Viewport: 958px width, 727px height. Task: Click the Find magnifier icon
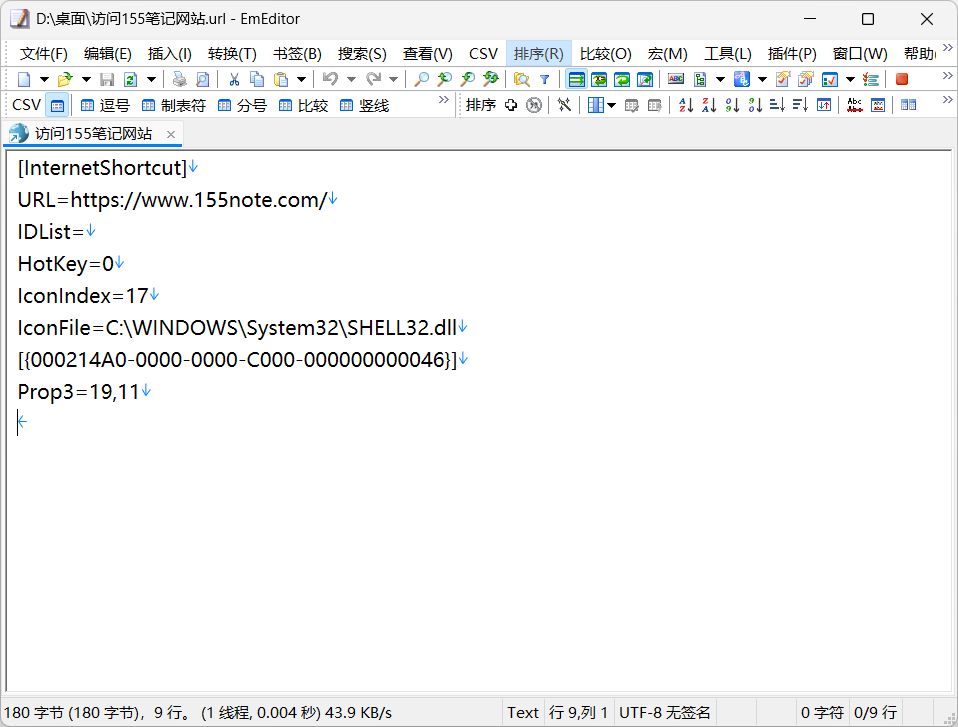coord(422,79)
